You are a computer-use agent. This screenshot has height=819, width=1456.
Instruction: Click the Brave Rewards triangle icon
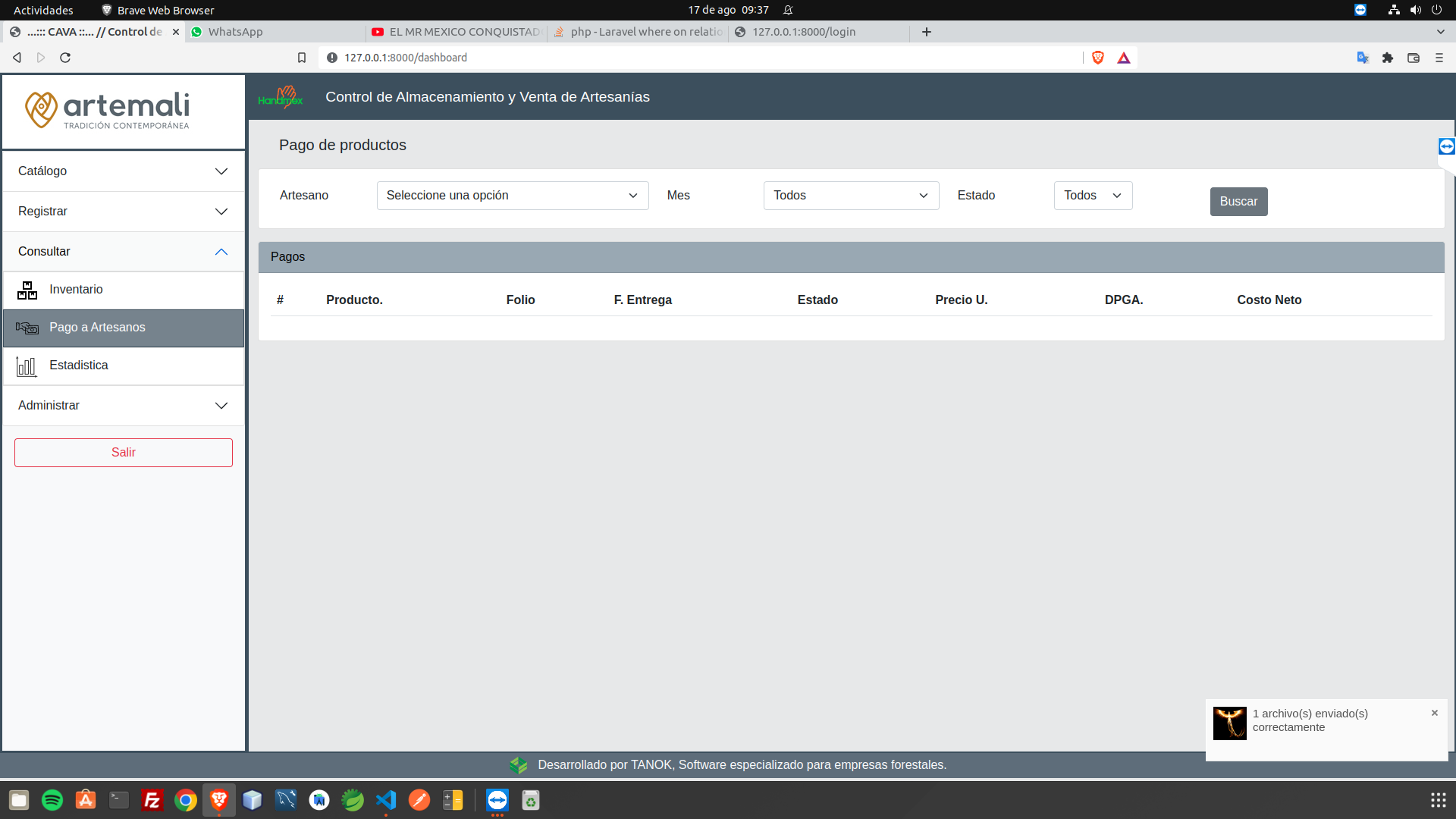pyautogui.click(x=1124, y=58)
